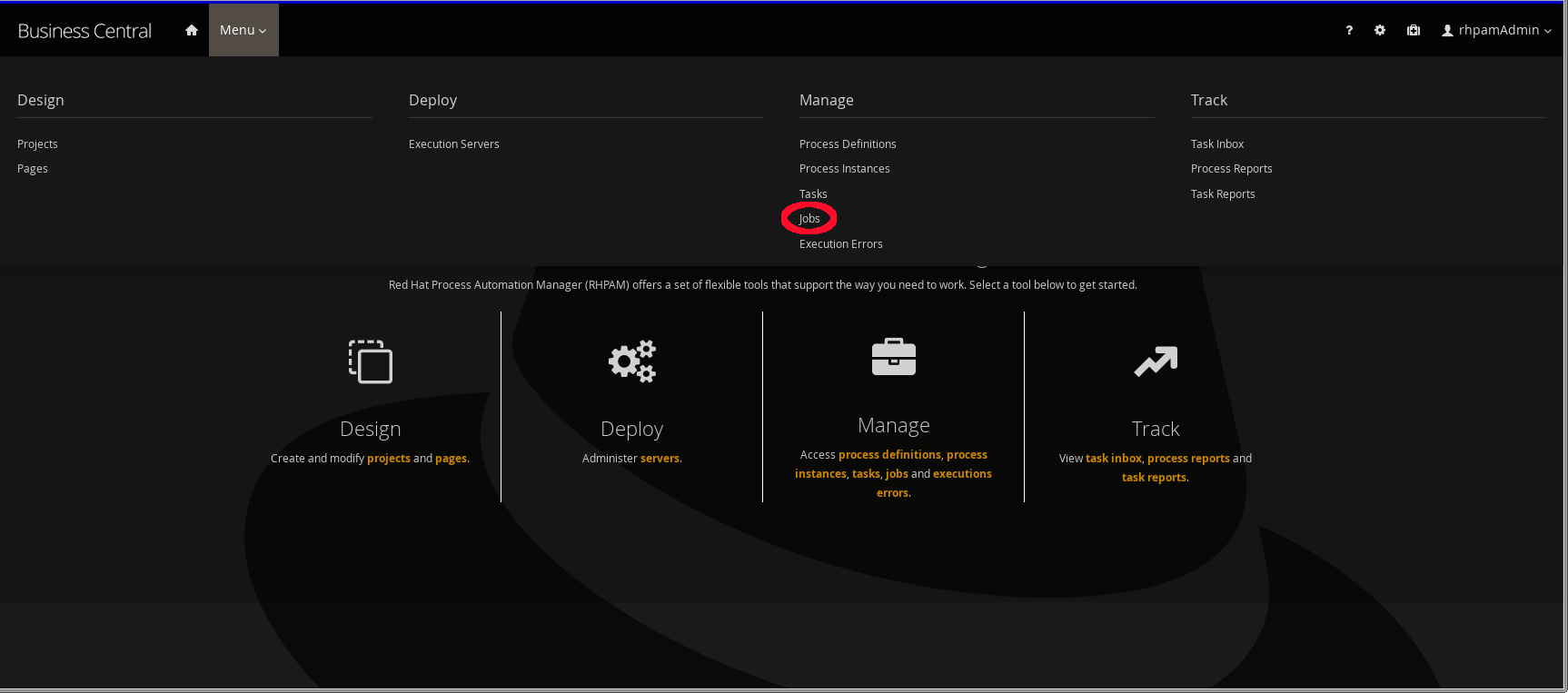Select Tasks in the Manage menu column
The height and width of the screenshot is (693, 1568).
click(813, 194)
